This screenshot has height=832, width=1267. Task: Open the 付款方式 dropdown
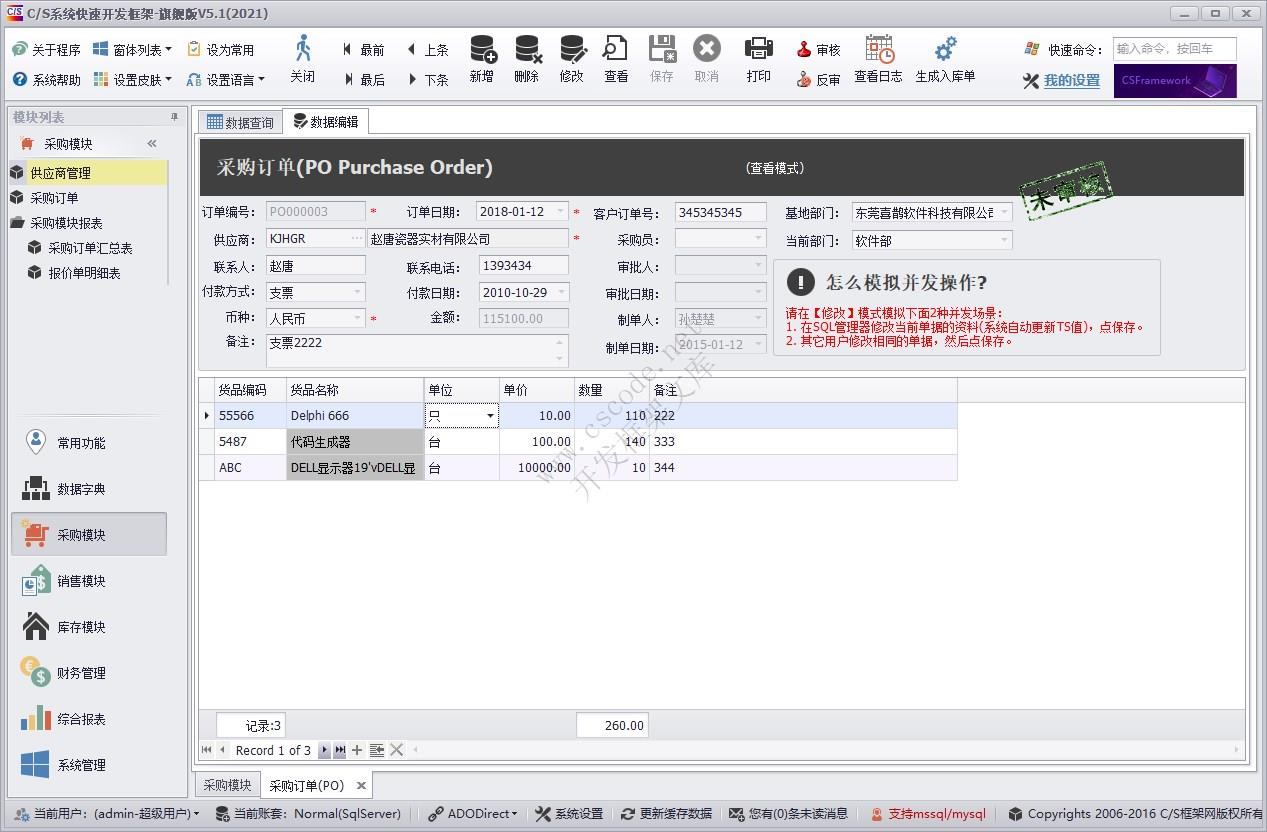click(358, 293)
